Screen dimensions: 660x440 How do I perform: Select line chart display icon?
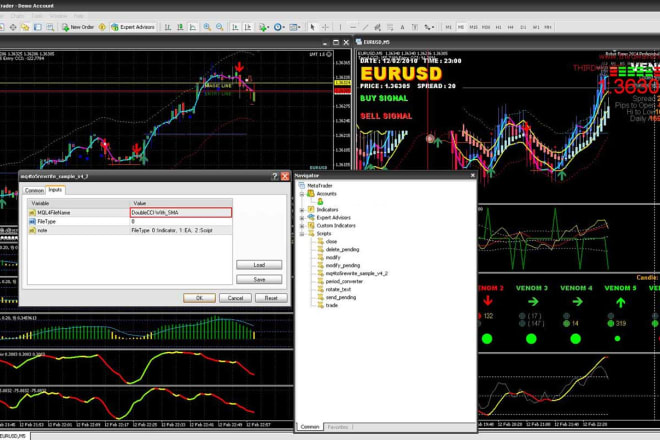[193, 27]
